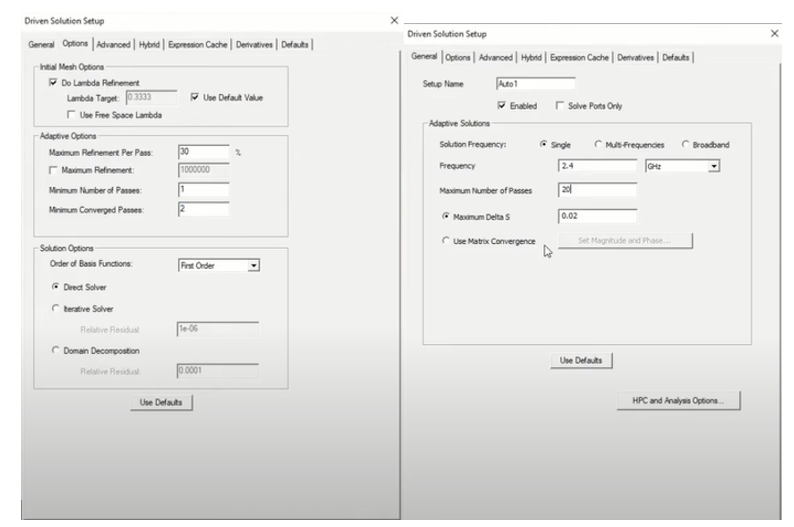The height and width of the screenshot is (527, 794).
Task: Close the right Driven Solution Setup dialog
Action: tap(775, 33)
